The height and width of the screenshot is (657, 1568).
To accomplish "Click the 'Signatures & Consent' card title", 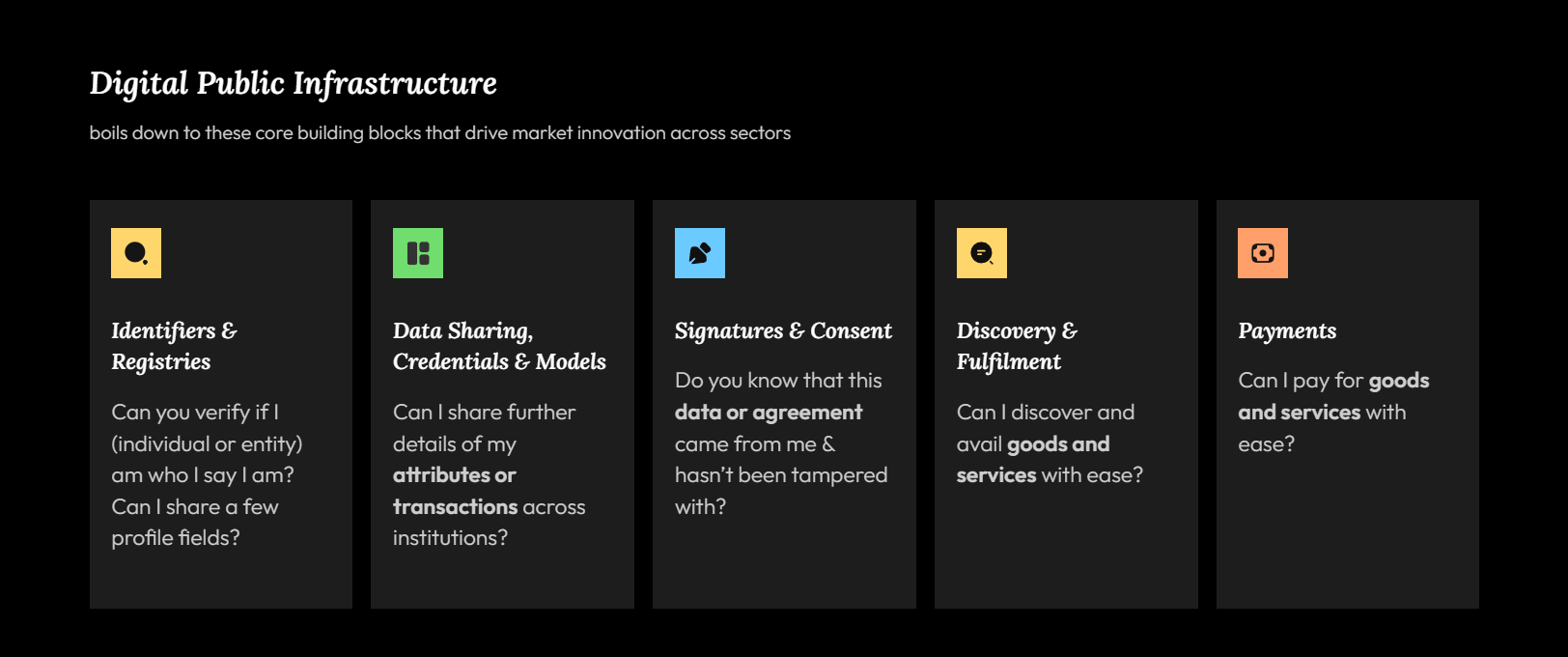I will pos(783,330).
